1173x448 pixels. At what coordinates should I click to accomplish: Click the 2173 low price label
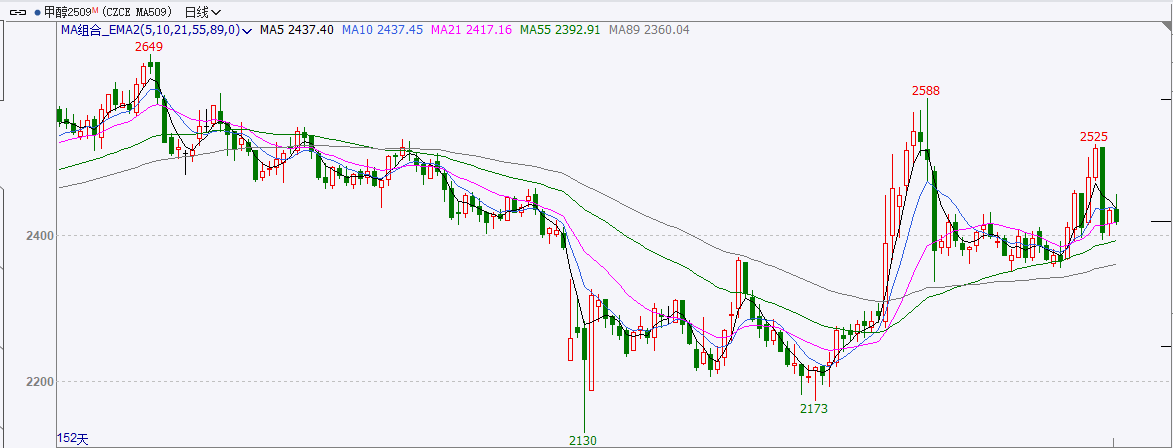814,408
